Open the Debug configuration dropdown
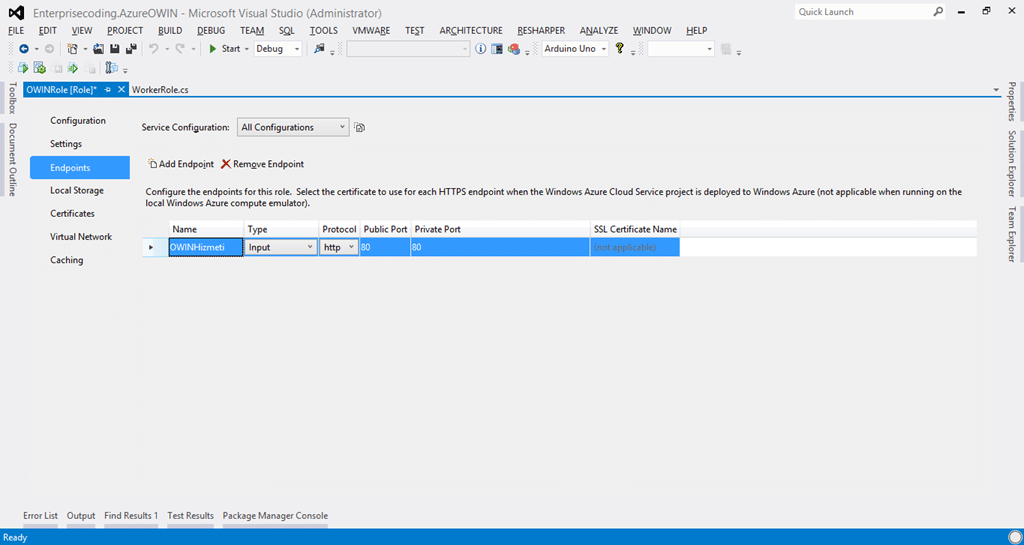Image resolution: width=1024 pixels, height=545 pixels. pyautogui.click(x=278, y=49)
